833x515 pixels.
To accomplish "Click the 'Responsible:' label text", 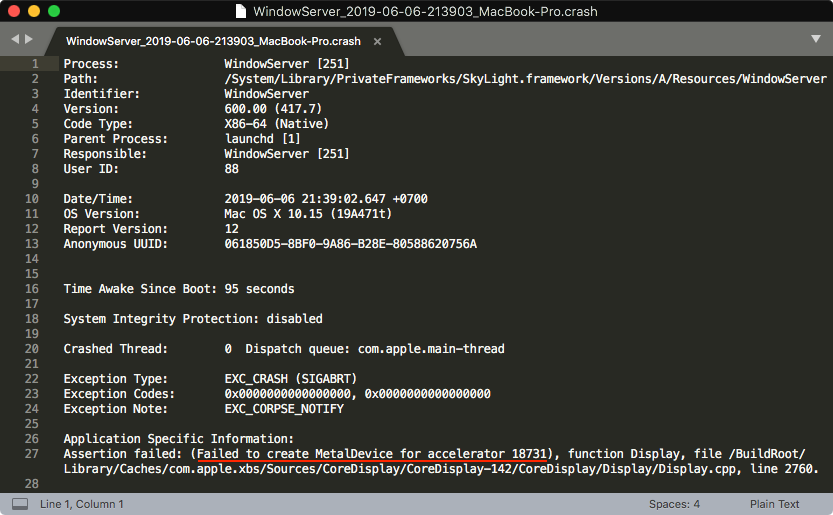I will pyautogui.click(x=105, y=154).
